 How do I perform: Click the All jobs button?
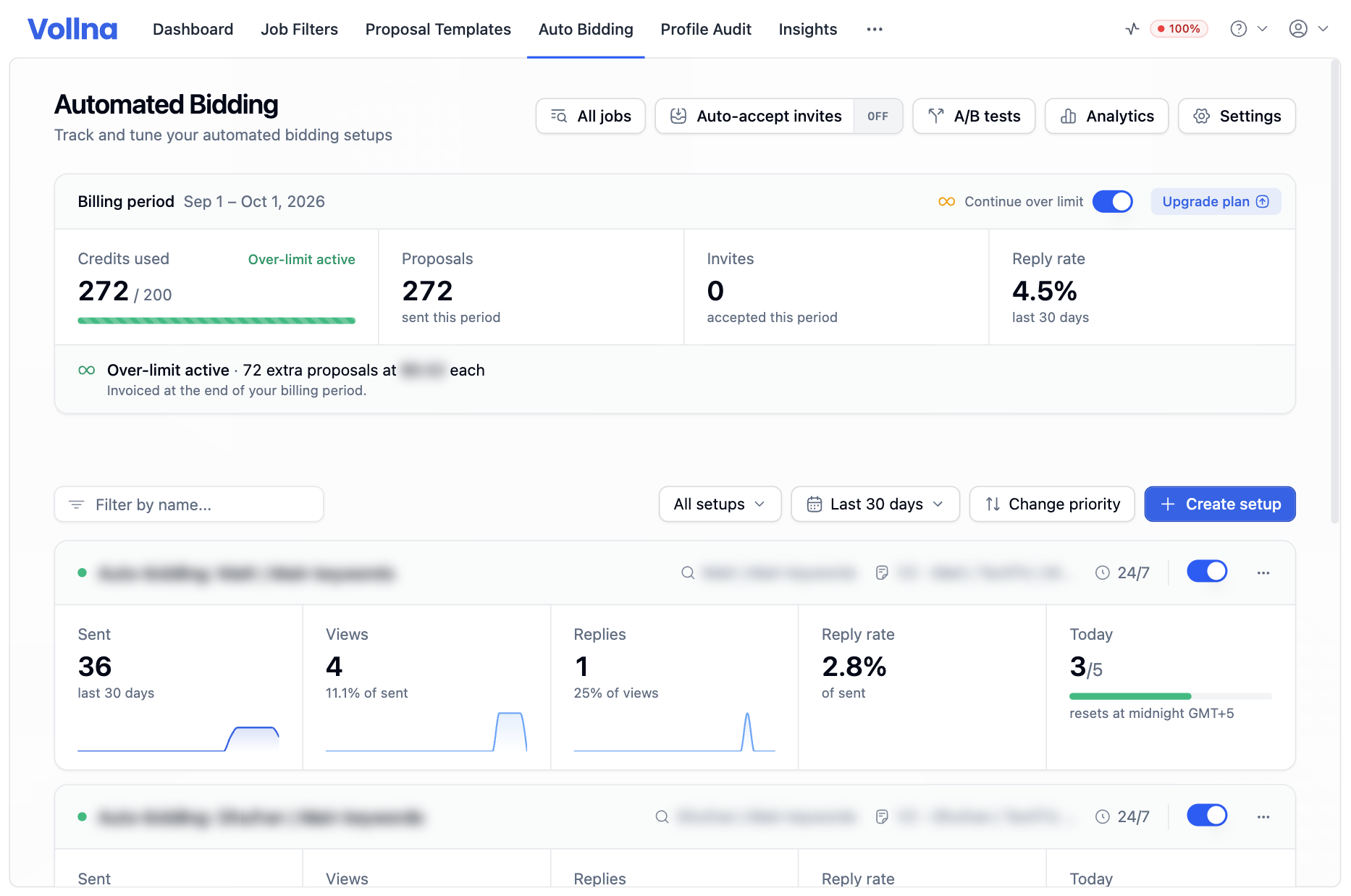coord(591,117)
